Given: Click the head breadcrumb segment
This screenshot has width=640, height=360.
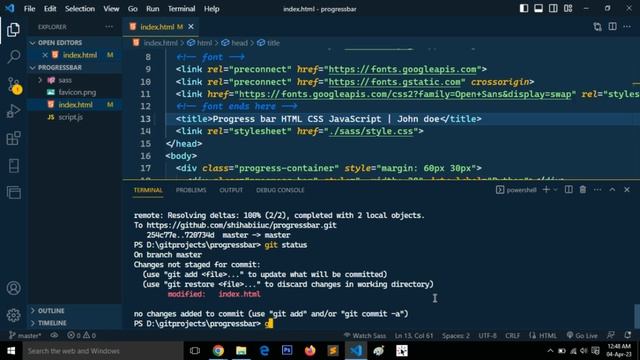Looking at the screenshot, I should pyautogui.click(x=235, y=43).
